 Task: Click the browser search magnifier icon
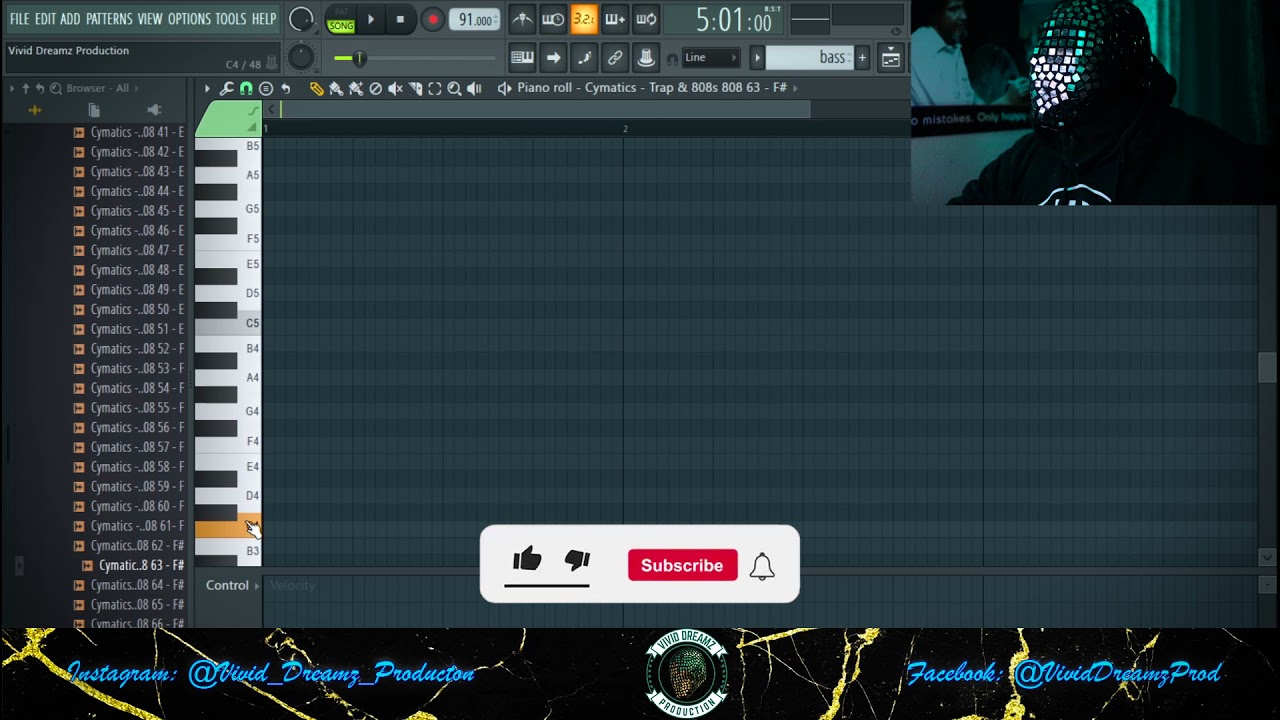click(56, 88)
